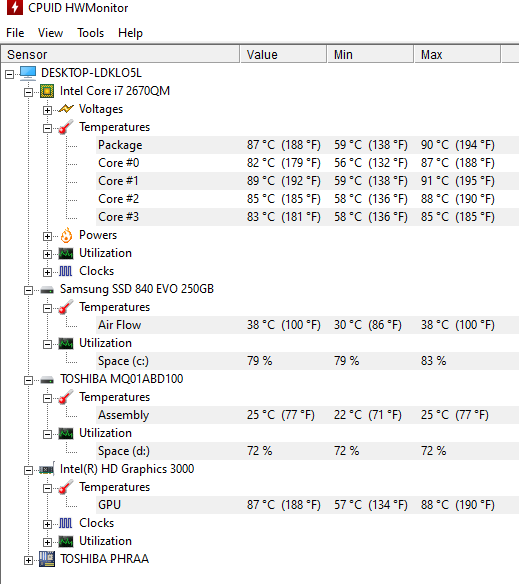Expand the Voltages node
Image resolution: width=519 pixels, height=584 pixels.
tap(47, 110)
